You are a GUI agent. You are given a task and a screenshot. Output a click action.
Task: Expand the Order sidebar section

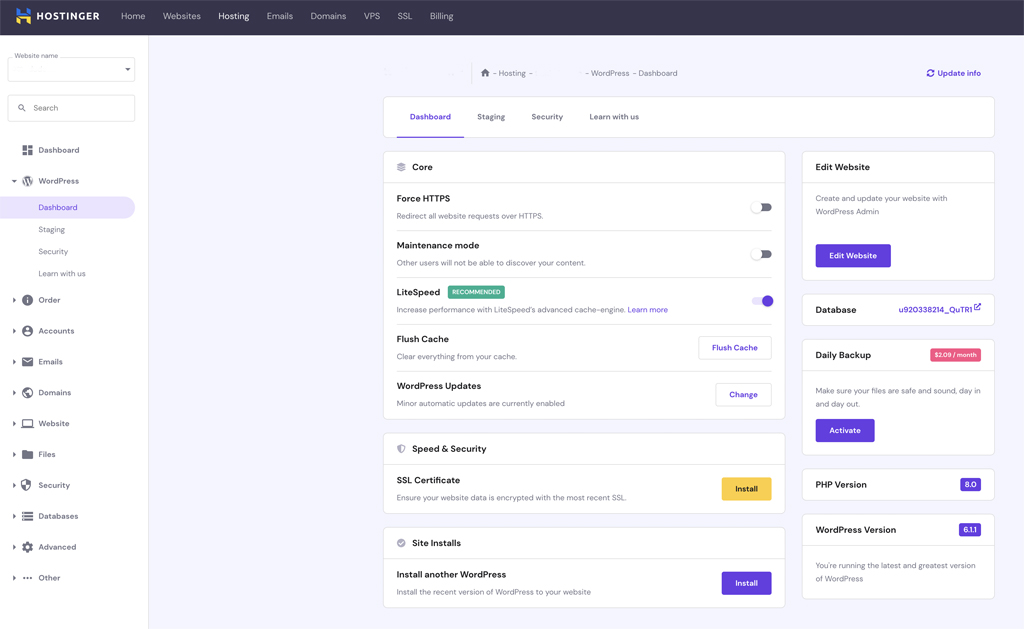click(x=14, y=300)
